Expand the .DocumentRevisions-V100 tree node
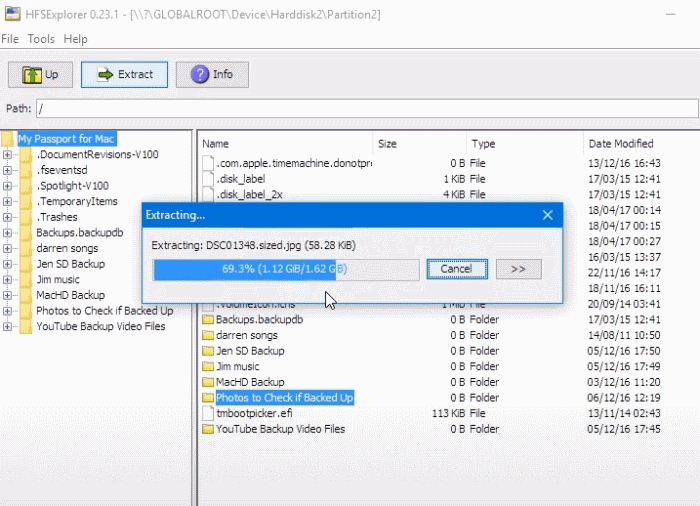This screenshot has height=506, width=700. (x=7, y=155)
